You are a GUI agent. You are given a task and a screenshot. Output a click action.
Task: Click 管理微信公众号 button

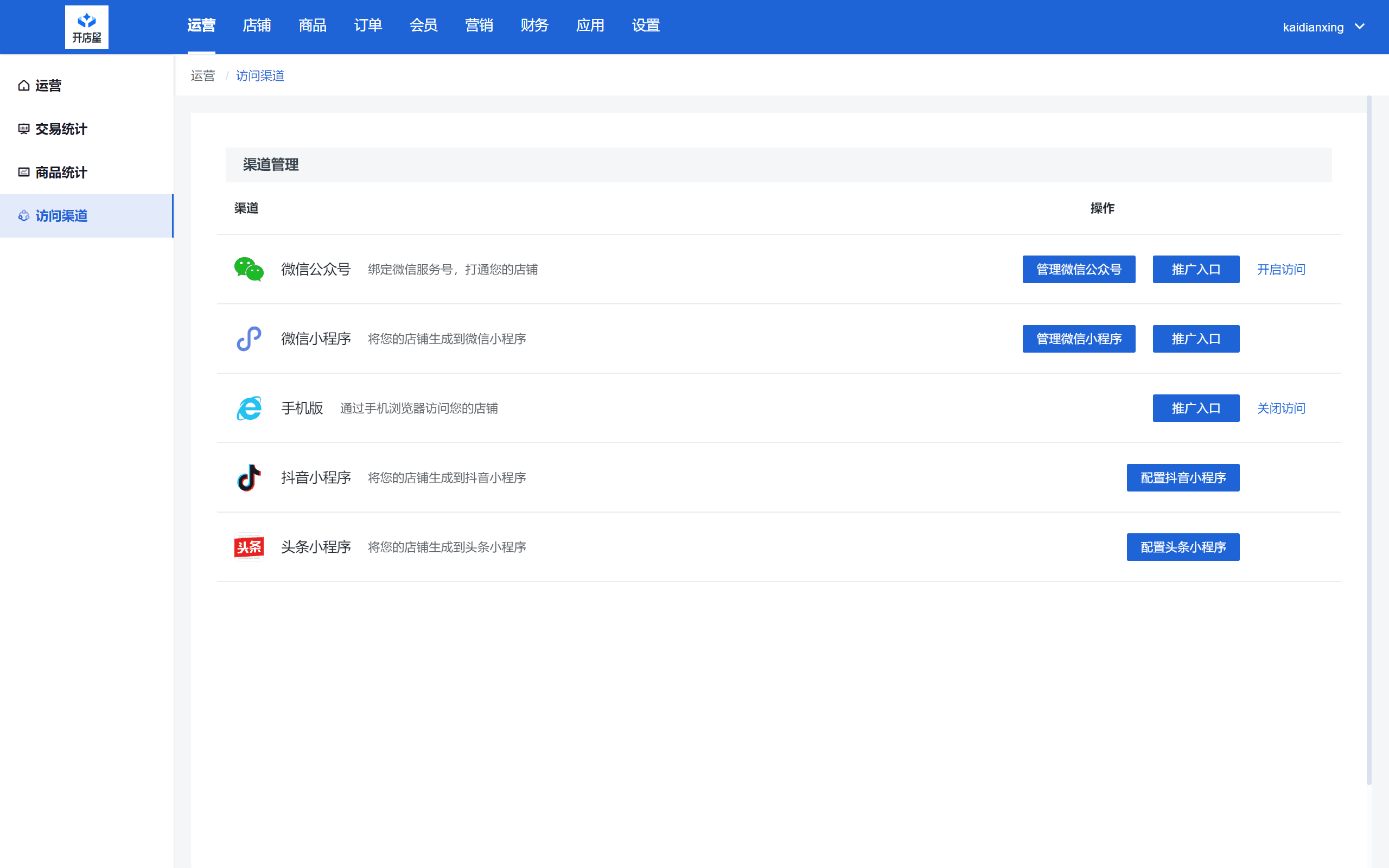pos(1079,268)
